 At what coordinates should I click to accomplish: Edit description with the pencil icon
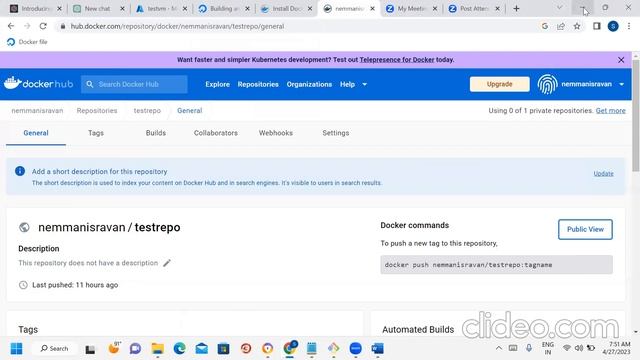167,263
